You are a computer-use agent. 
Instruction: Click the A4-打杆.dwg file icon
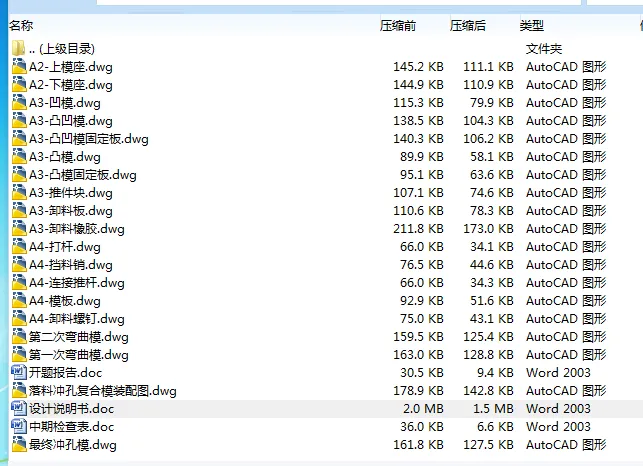coord(19,247)
